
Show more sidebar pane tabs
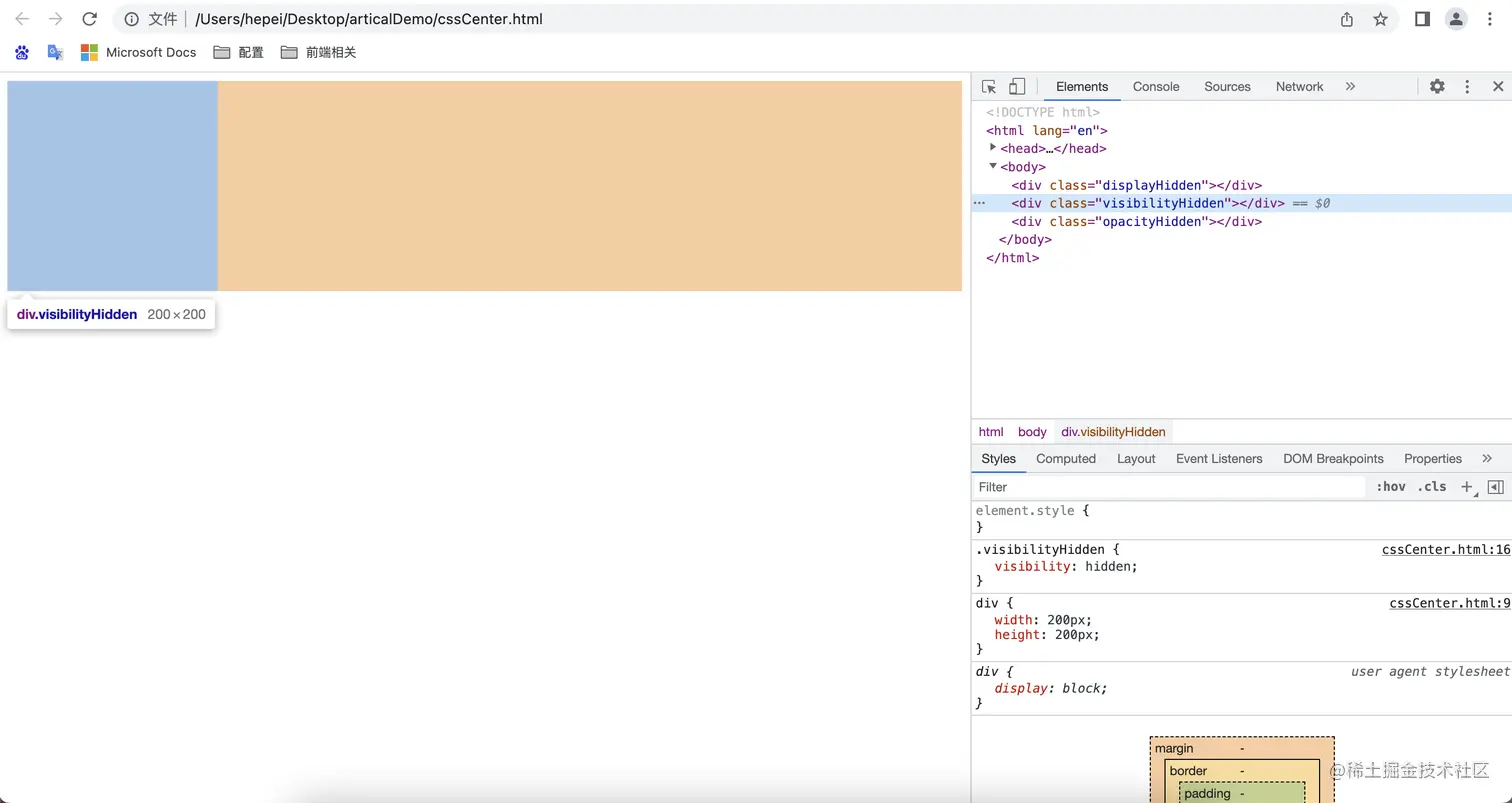[1487, 459]
